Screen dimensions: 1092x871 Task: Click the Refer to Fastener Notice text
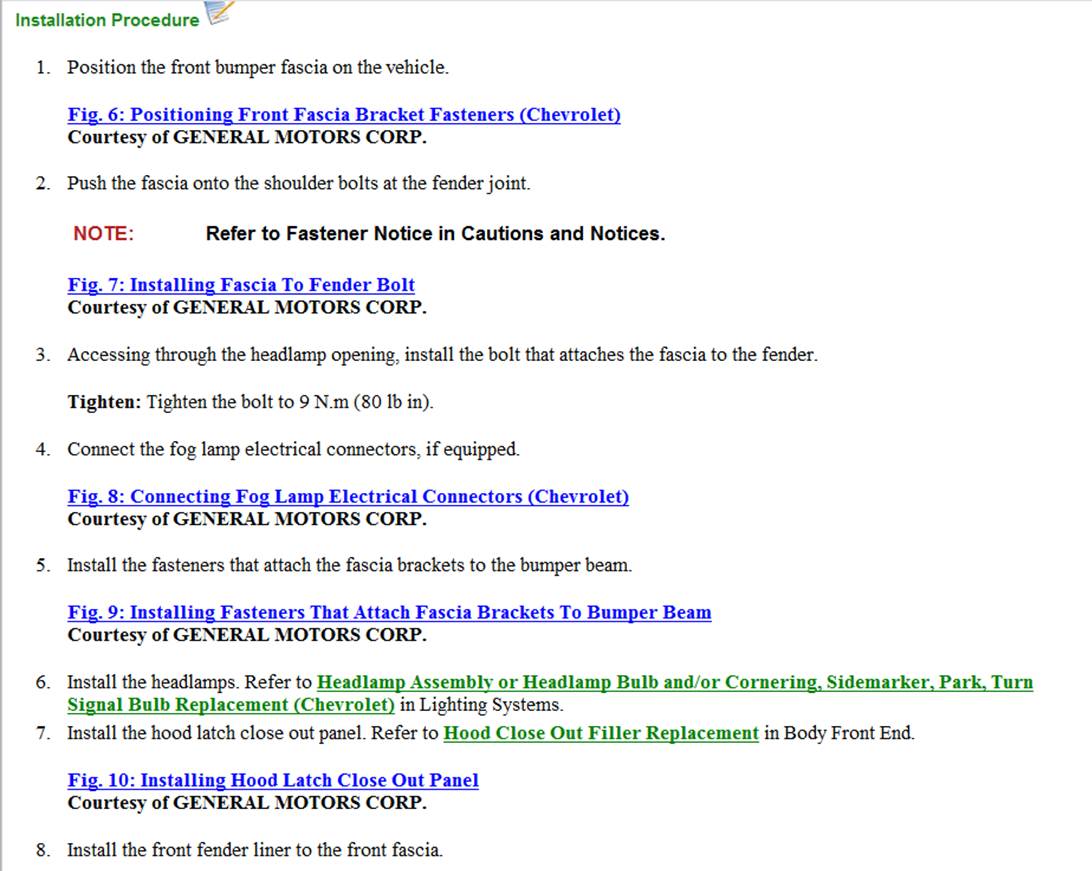click(435, 234)
